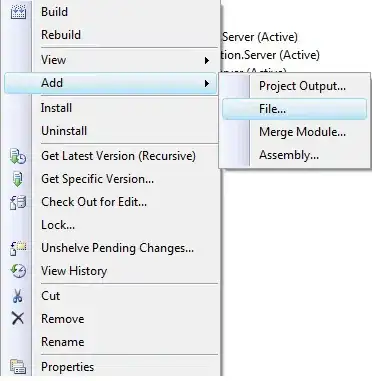Screen dimensions: 372x381
Task: Click the Check Out for Edit icon
Action: point(18,202)
